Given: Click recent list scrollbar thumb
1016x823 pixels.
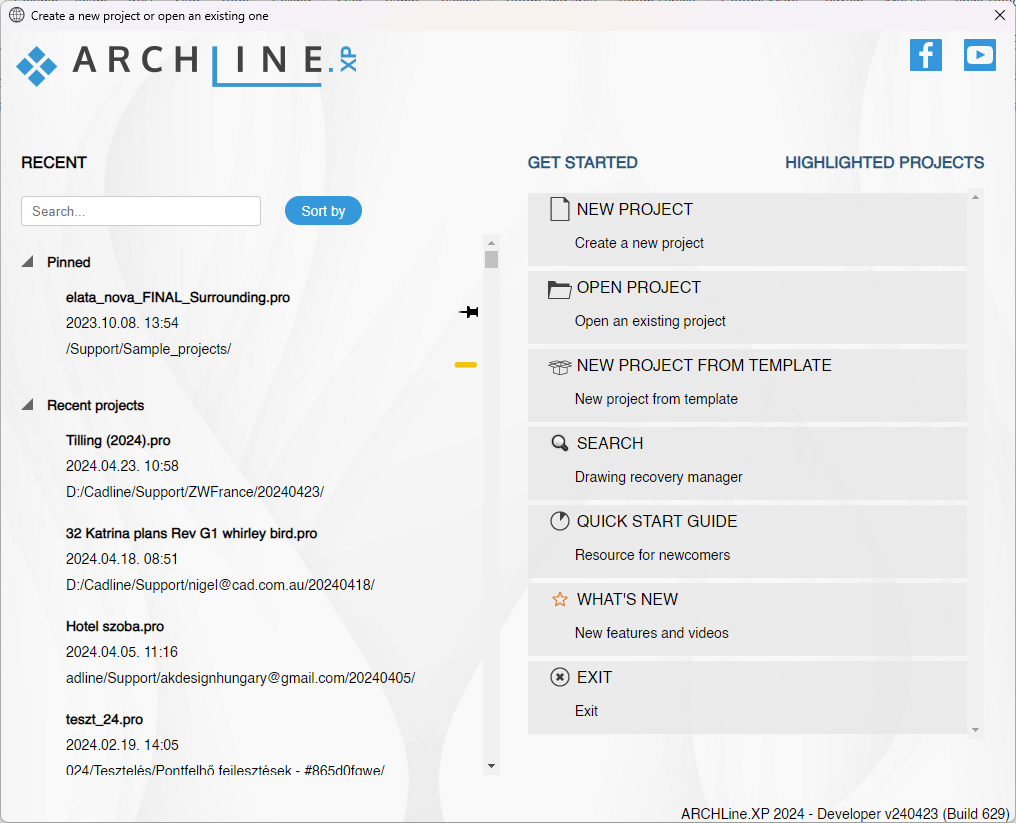Looking at the screenshot, I should click(491, 259).
